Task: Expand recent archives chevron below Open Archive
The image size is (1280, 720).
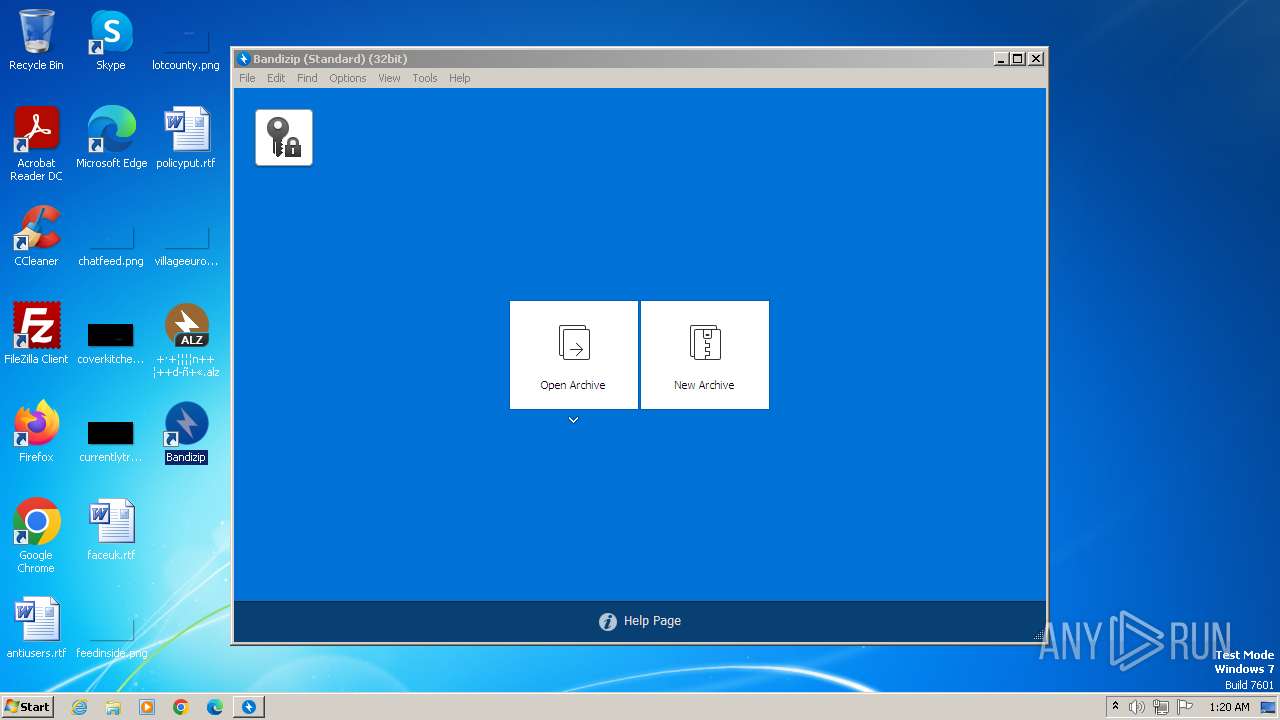Action: [x=573, y=420]
